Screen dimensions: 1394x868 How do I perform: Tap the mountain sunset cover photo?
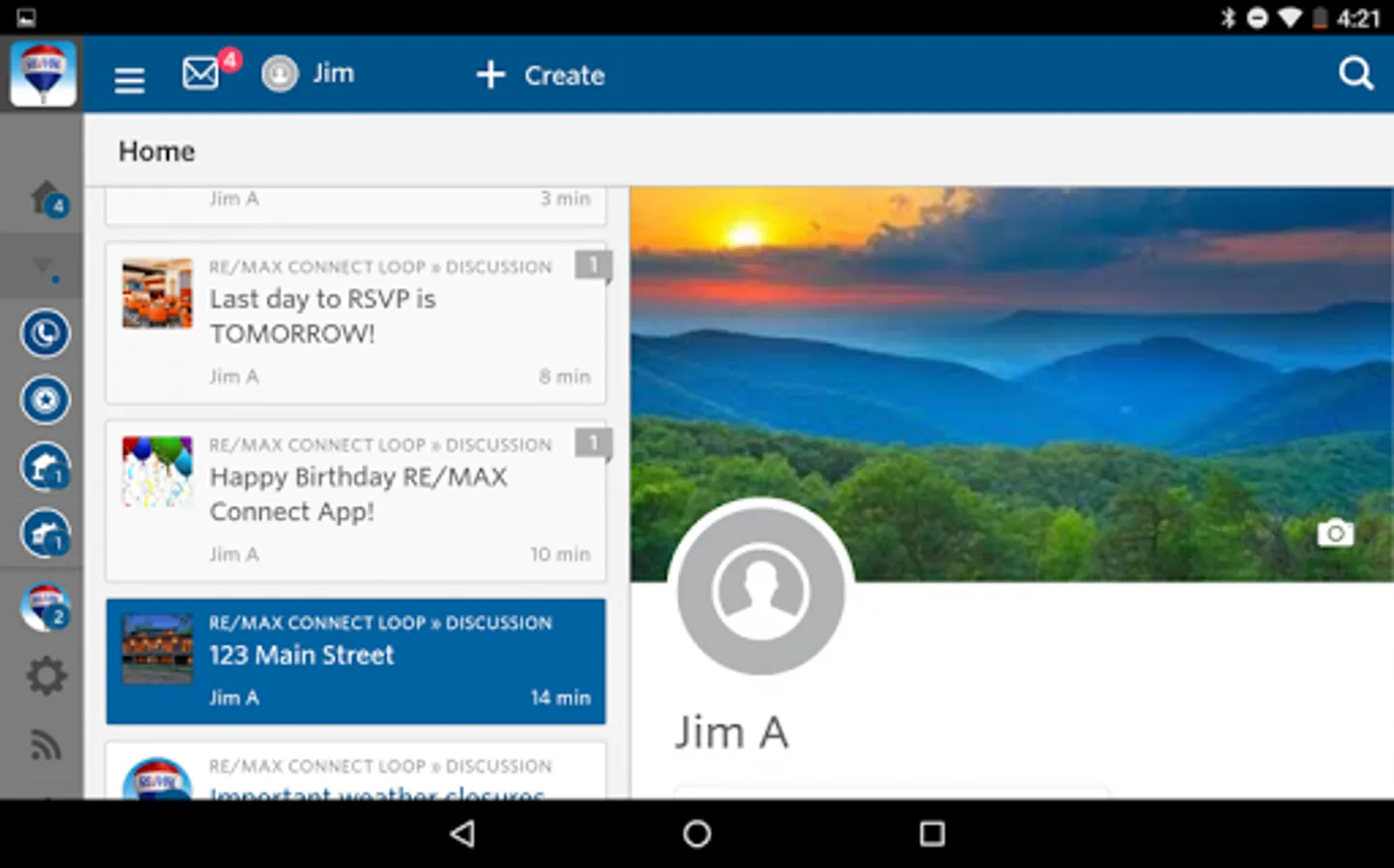pos(1012,384)
